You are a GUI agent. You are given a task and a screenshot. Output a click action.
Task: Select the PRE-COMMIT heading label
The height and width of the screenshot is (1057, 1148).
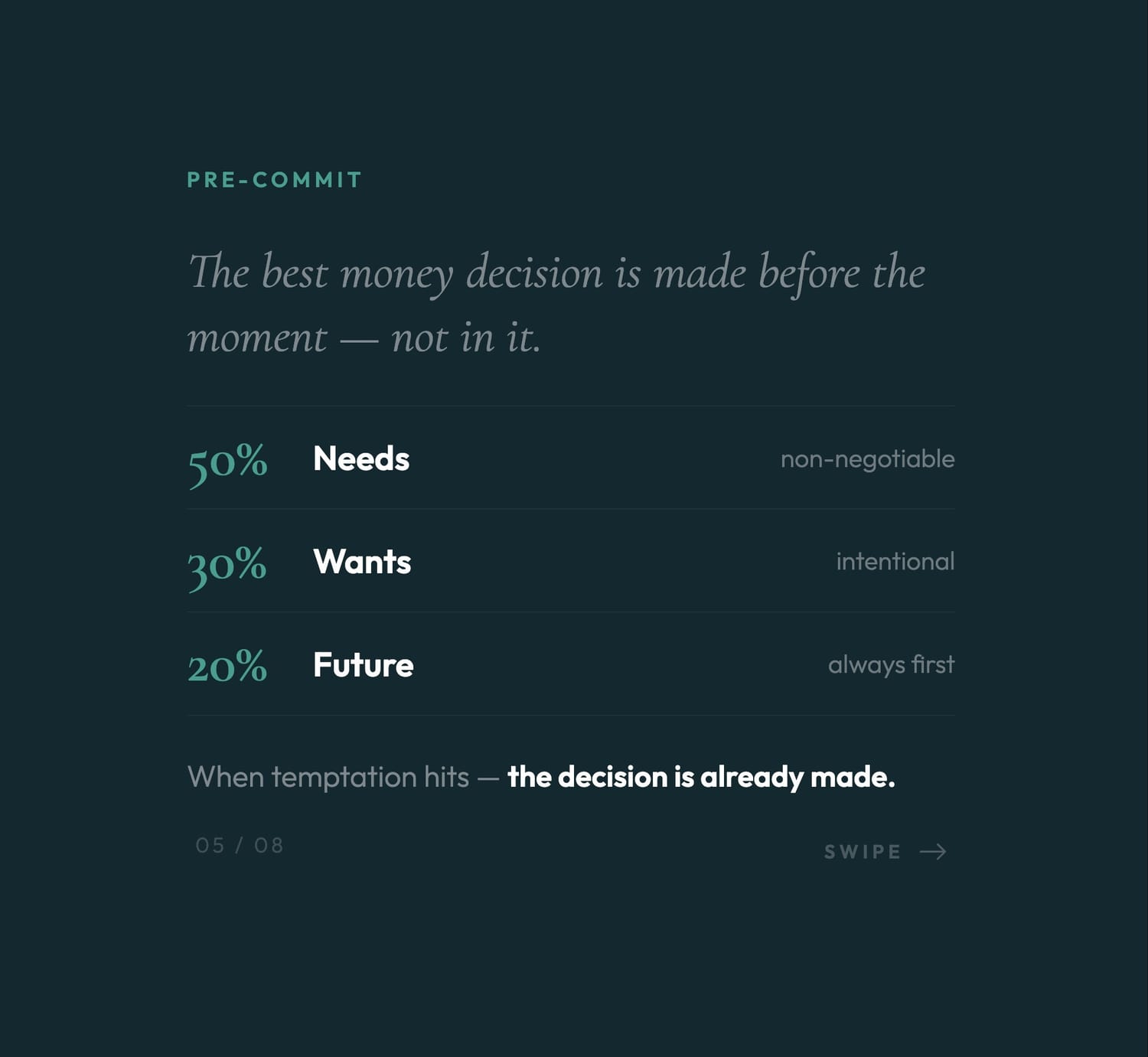pyautogui.click(x=274, y=180)
